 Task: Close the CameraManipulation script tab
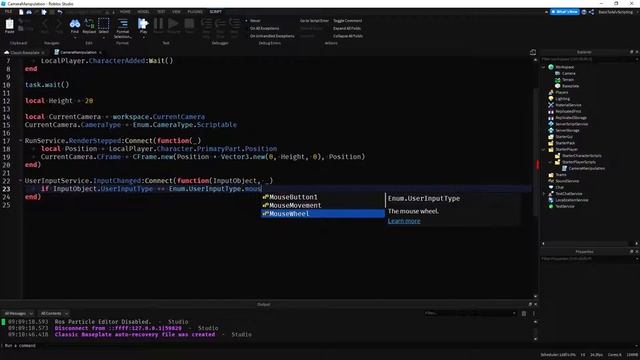(100, 52)
